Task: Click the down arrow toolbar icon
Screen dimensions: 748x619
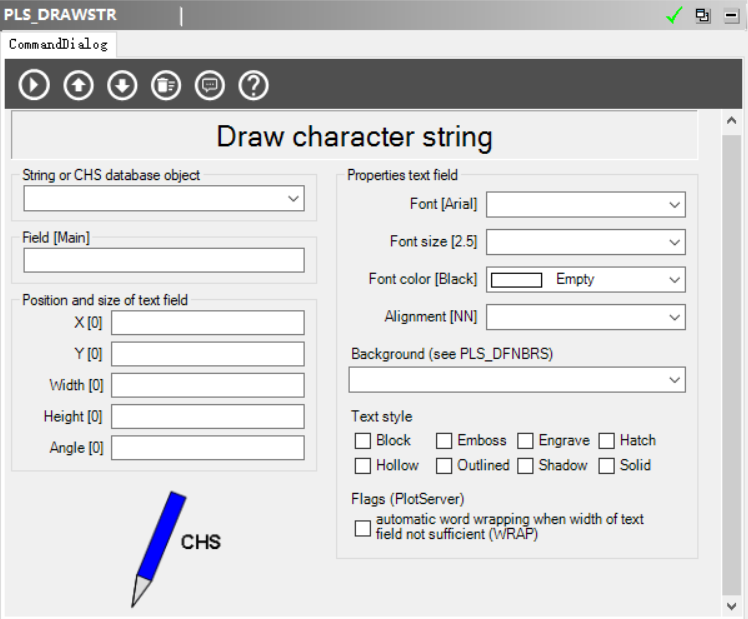Action: pos(122,86)
